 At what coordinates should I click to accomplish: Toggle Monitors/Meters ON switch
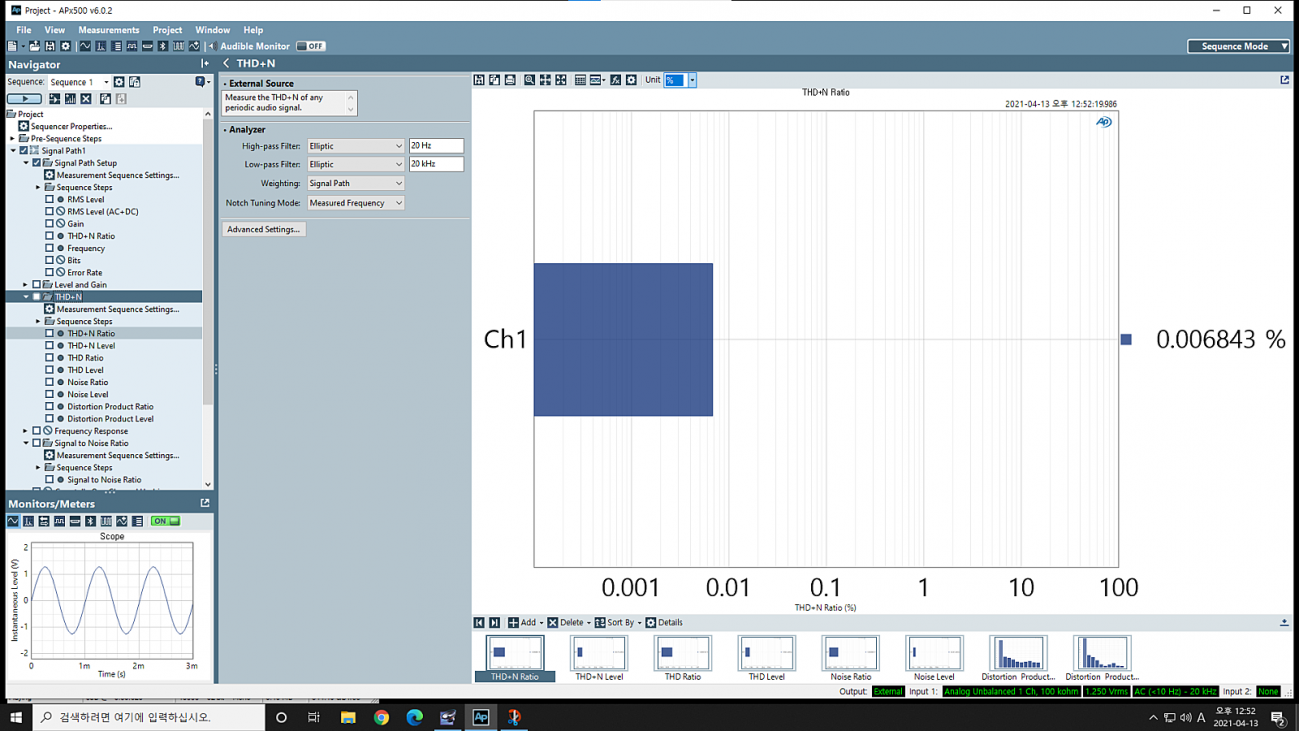click(165, 521)
